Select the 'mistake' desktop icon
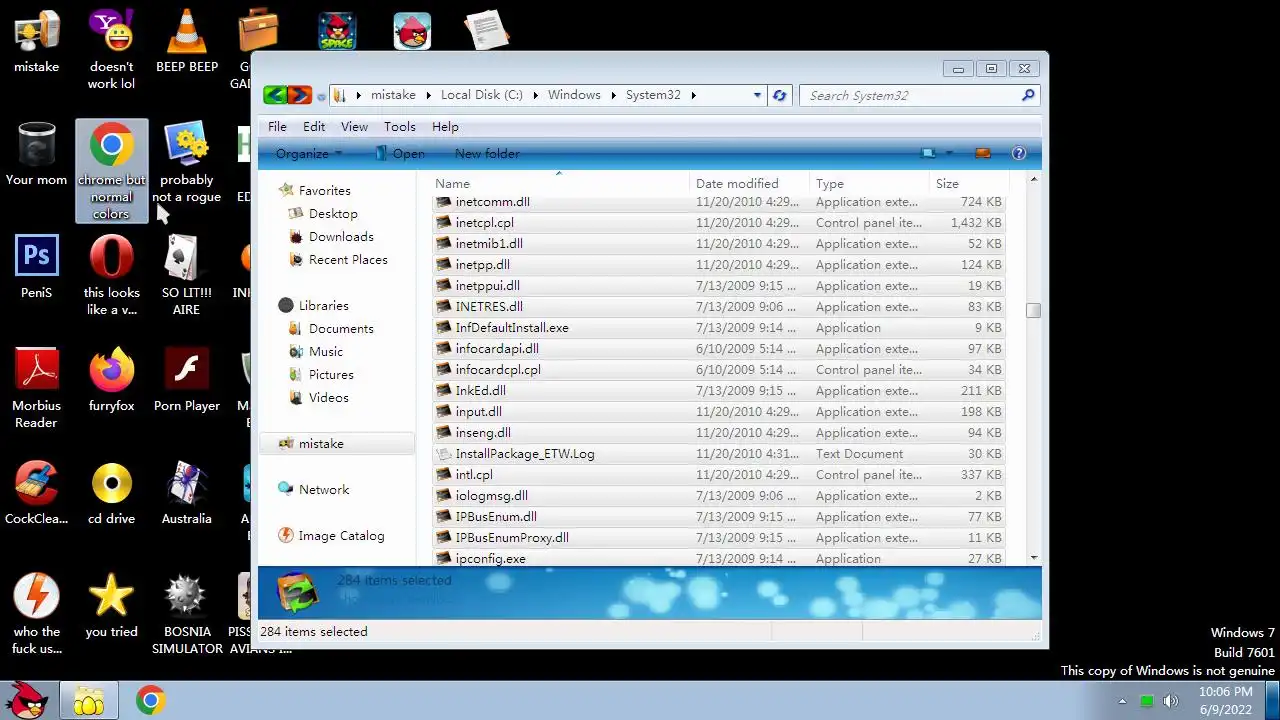The image size is (1280, 720). (x=36, y=42)
